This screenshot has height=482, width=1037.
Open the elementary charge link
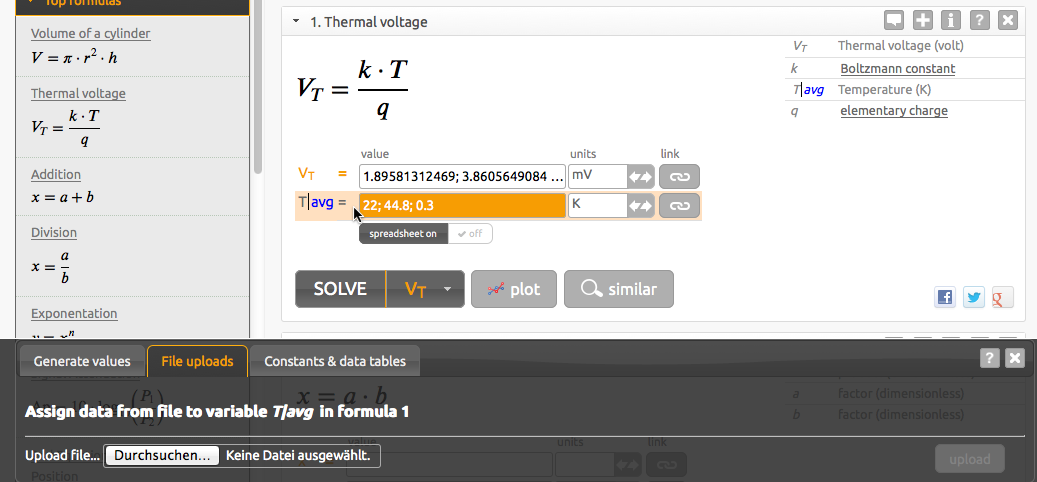pyautogui.click(x=893, y=110)
